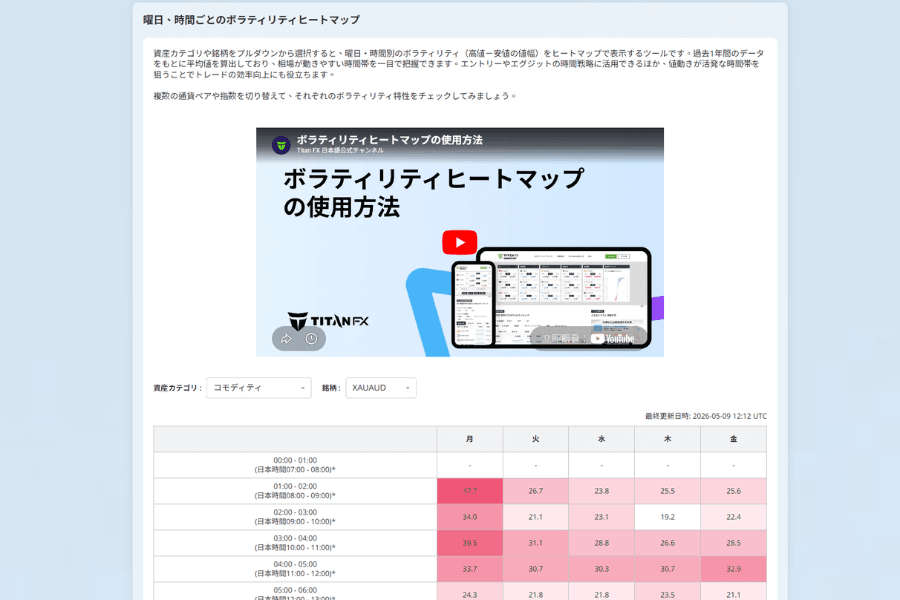The height and width of the screenshot is (600, 900).
Task: Click the heatmap cell with value 31.1
Action: click(536, 543)
